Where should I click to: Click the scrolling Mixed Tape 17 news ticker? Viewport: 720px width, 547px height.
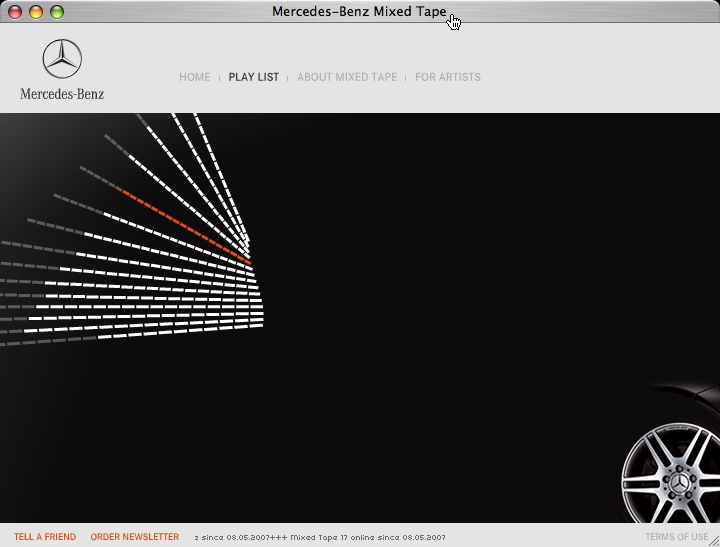coord(320,537)
